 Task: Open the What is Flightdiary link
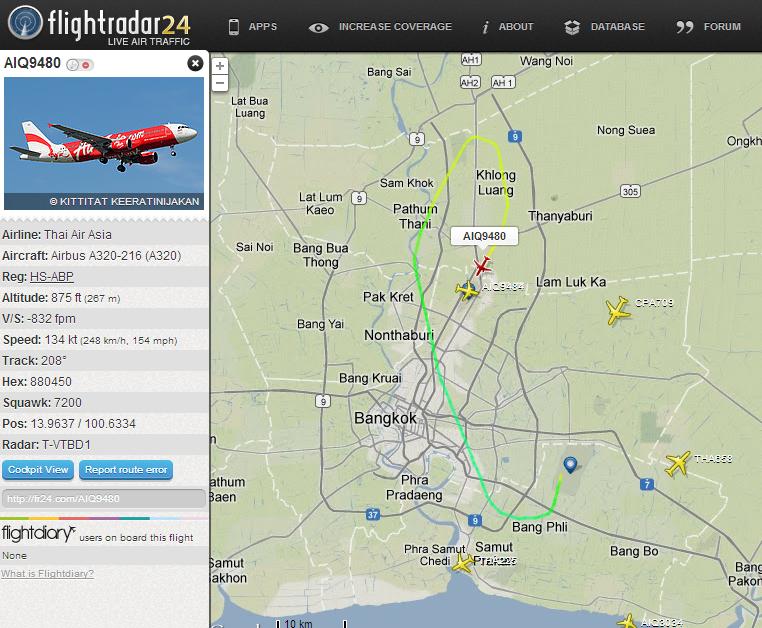point(47,574)
